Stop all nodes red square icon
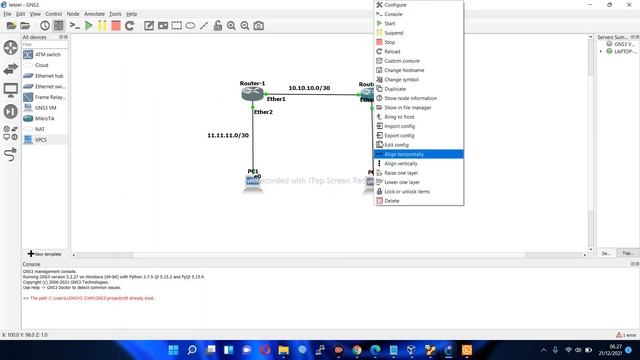 coord(116,26)
